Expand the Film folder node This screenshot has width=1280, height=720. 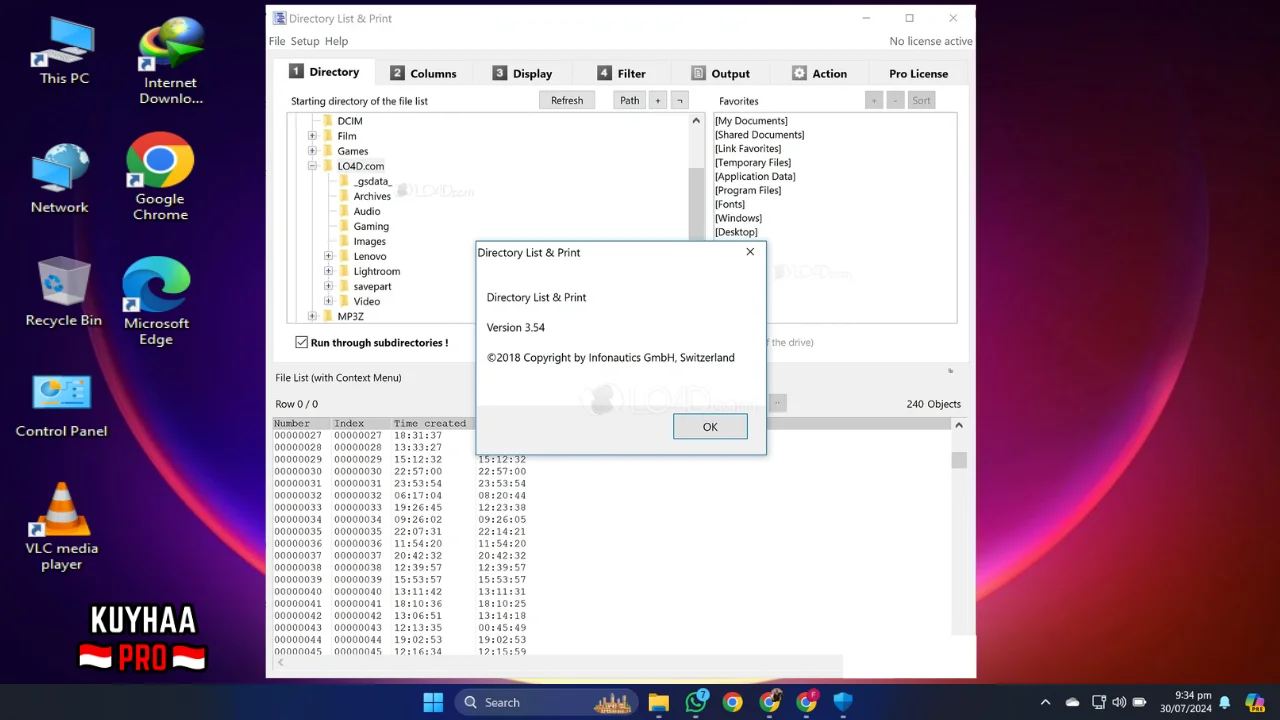312,136
